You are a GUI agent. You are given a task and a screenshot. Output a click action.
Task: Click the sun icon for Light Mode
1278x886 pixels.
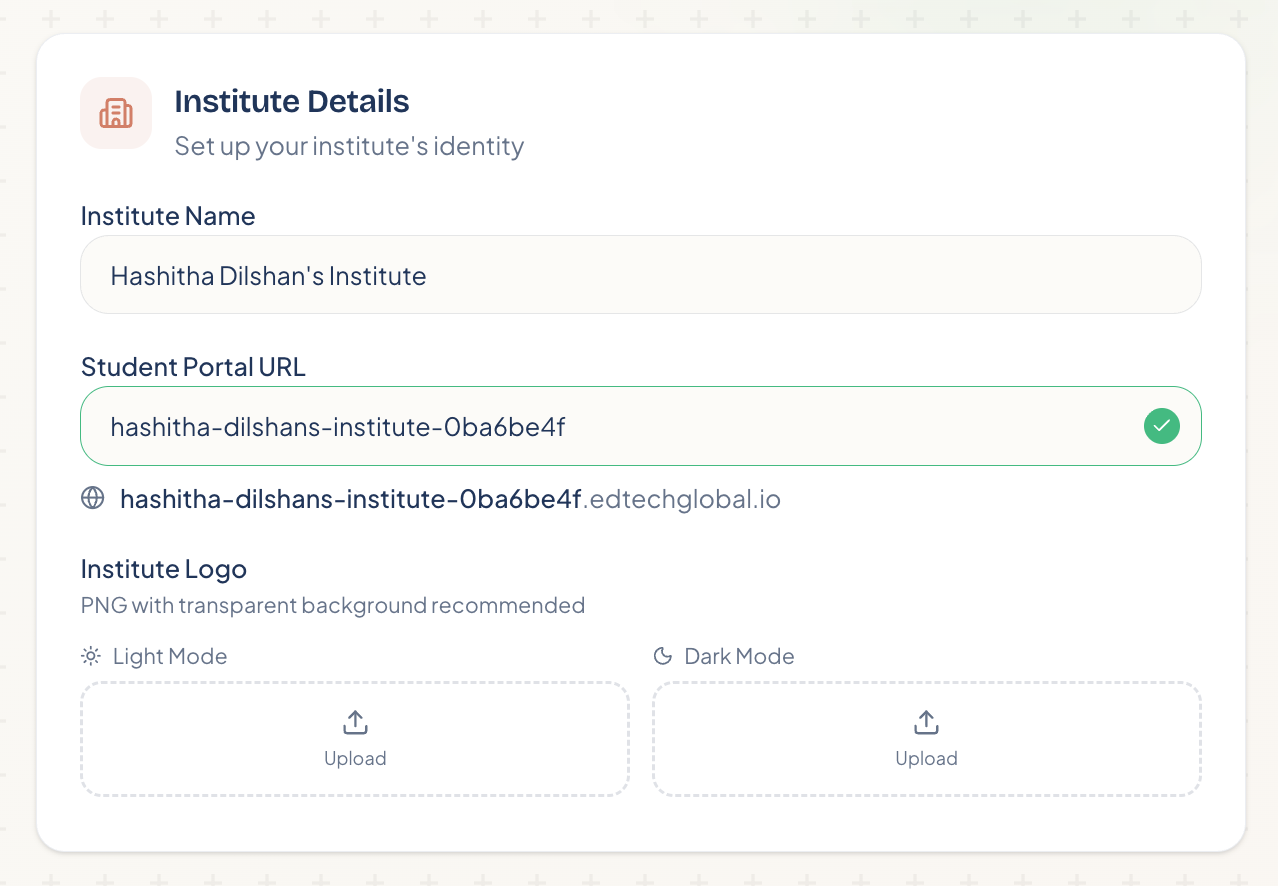point(91,656)
